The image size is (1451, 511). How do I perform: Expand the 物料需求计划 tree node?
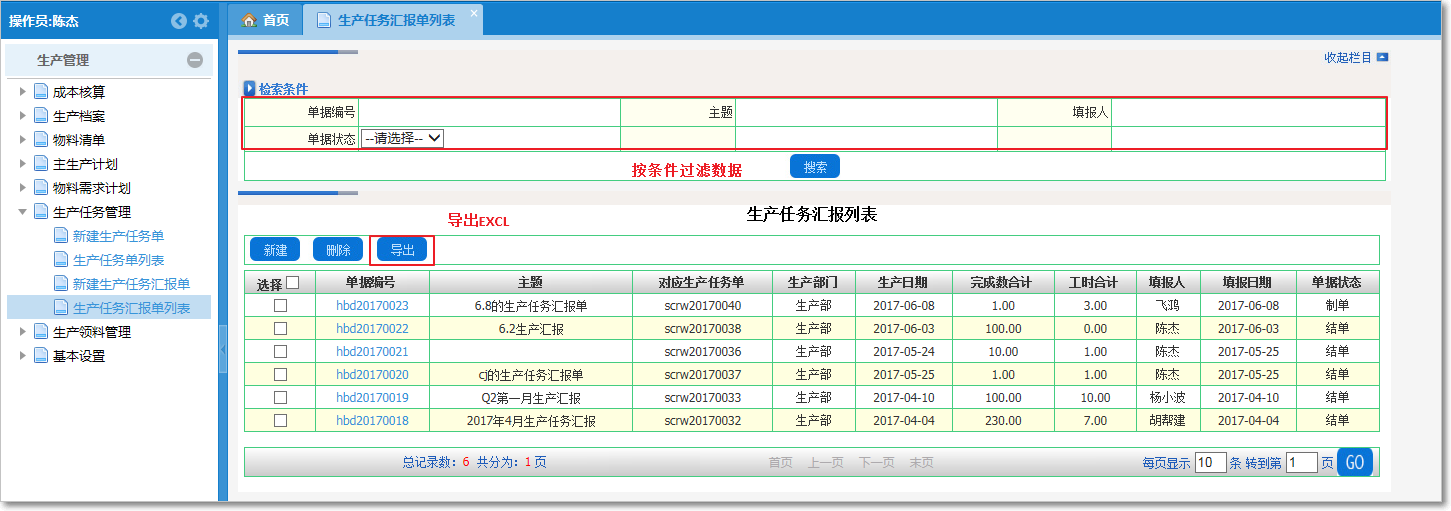[x=23, y=188]
